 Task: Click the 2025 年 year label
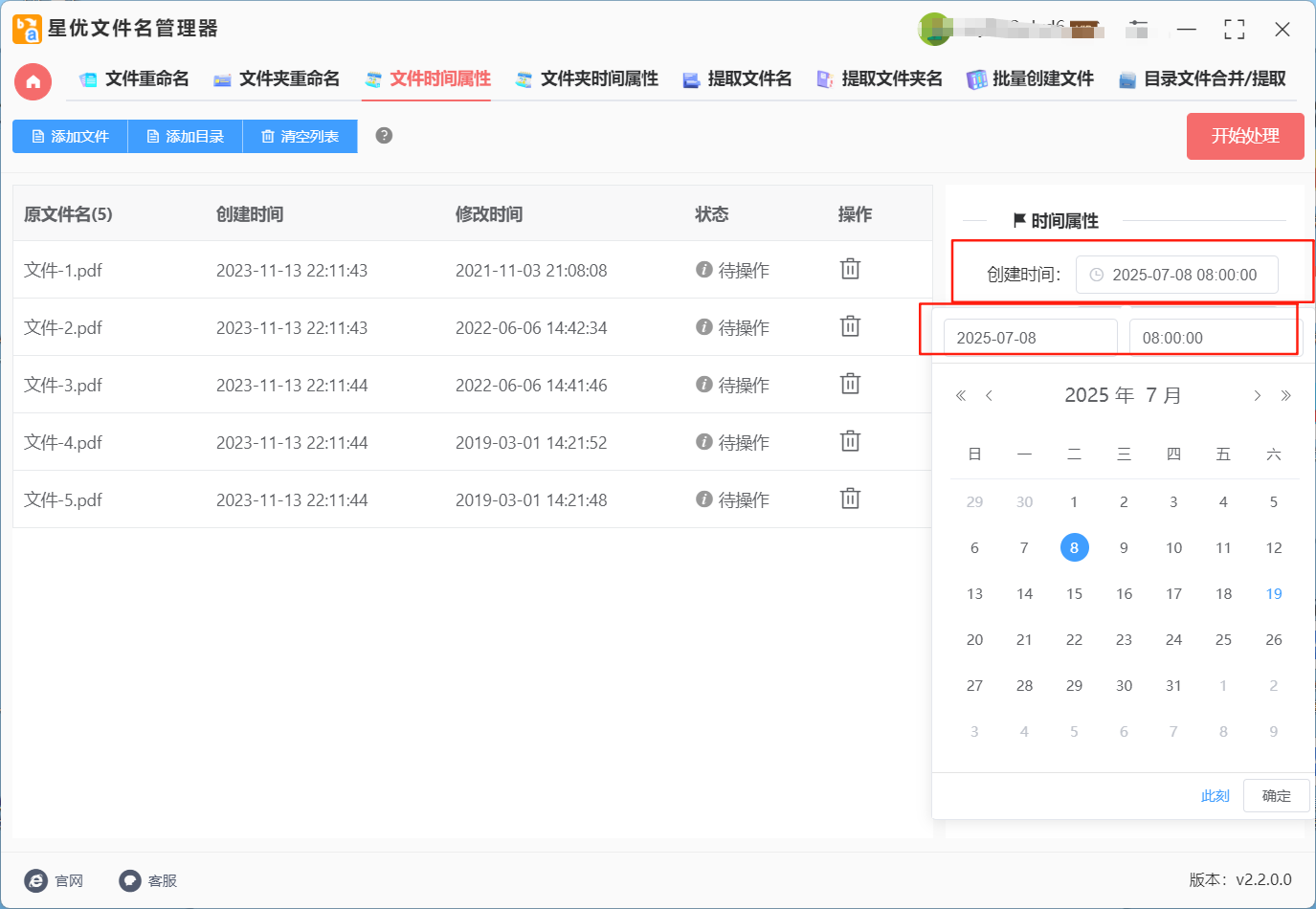[x=1099, y=395]
